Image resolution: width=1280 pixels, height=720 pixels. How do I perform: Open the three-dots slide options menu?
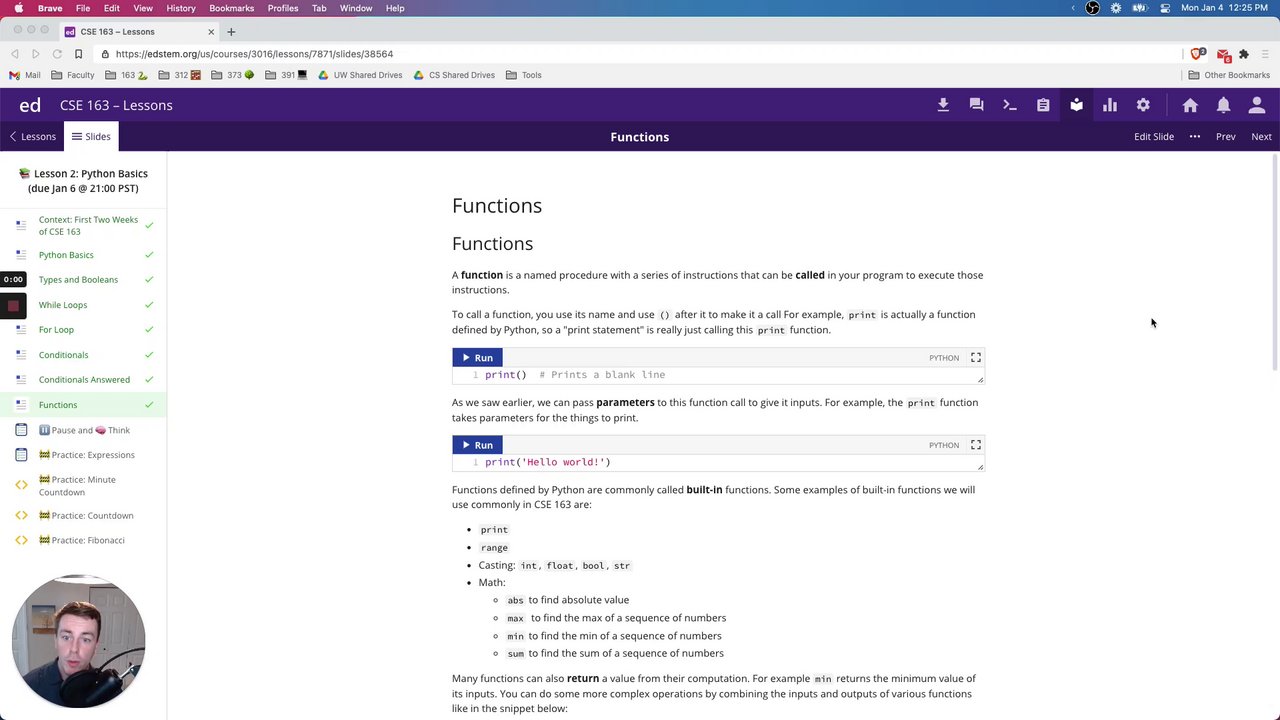[x=1195, y=137]
